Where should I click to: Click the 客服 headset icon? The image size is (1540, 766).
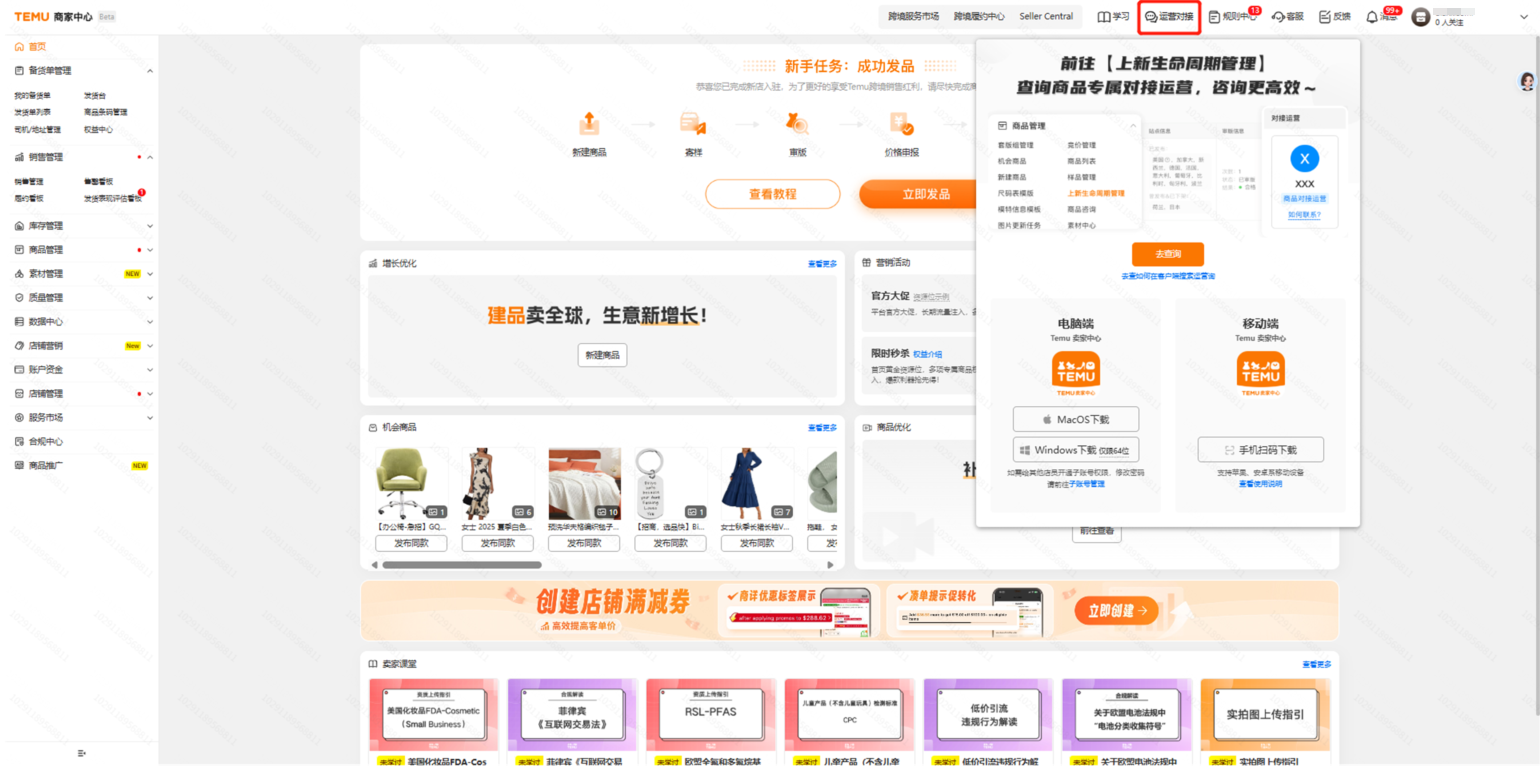pyautogui.click(x=1278, y=17)
